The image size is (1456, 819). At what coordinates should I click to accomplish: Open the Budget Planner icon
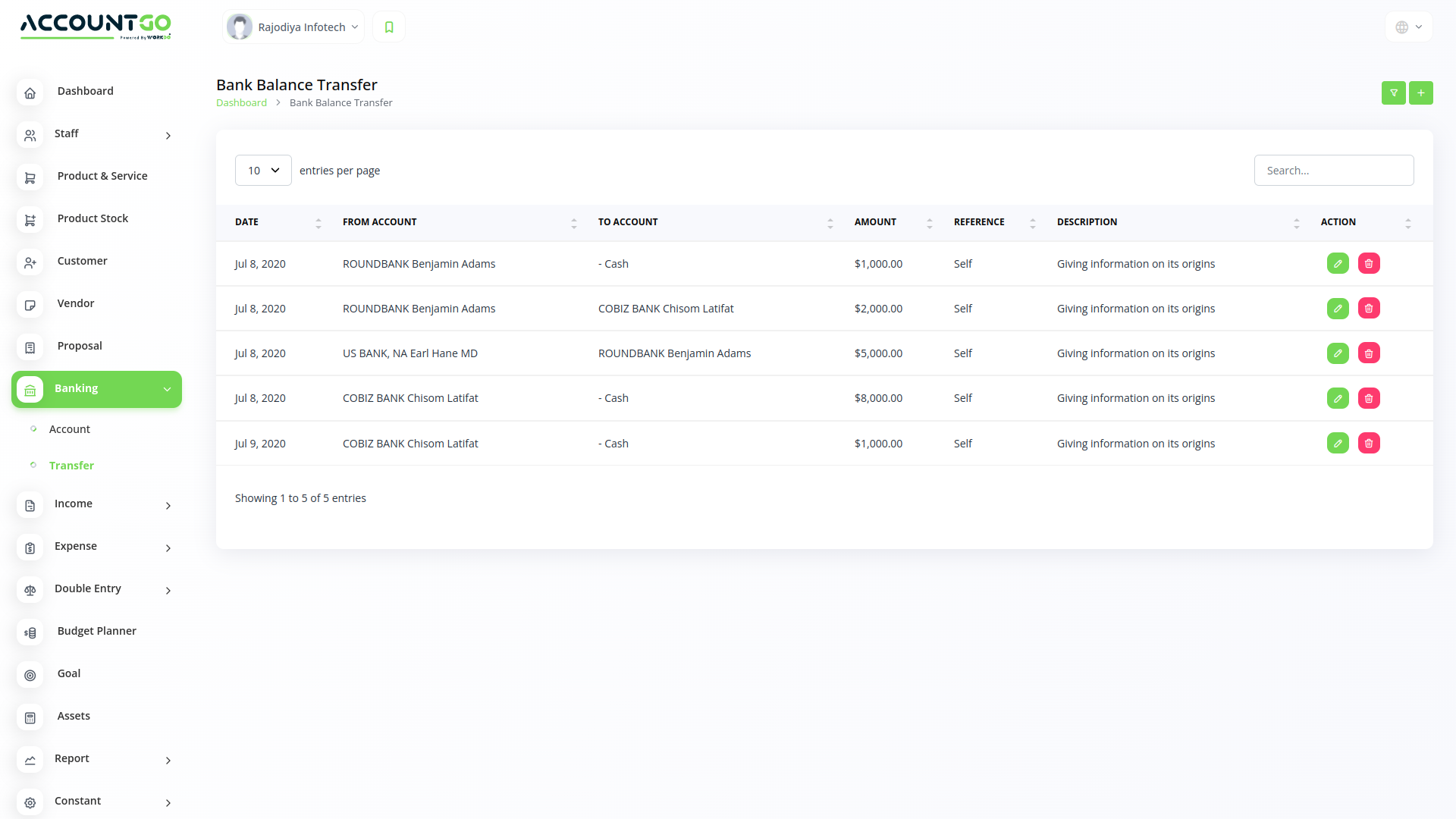[30, 632]
